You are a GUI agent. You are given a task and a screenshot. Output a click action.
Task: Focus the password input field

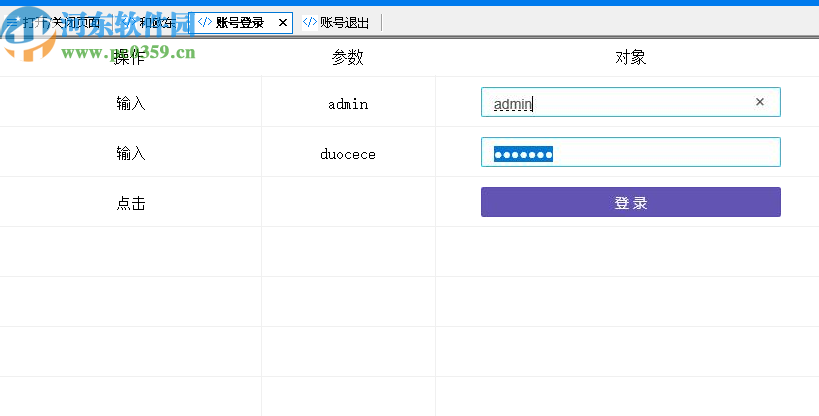pyautogui.click(x=630, y=152)
